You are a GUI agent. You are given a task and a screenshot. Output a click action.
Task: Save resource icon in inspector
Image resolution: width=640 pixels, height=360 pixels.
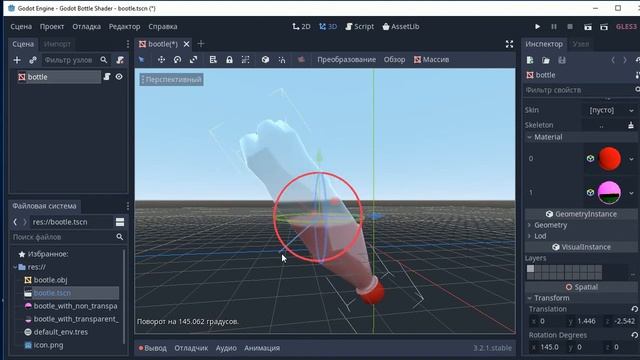562,60
